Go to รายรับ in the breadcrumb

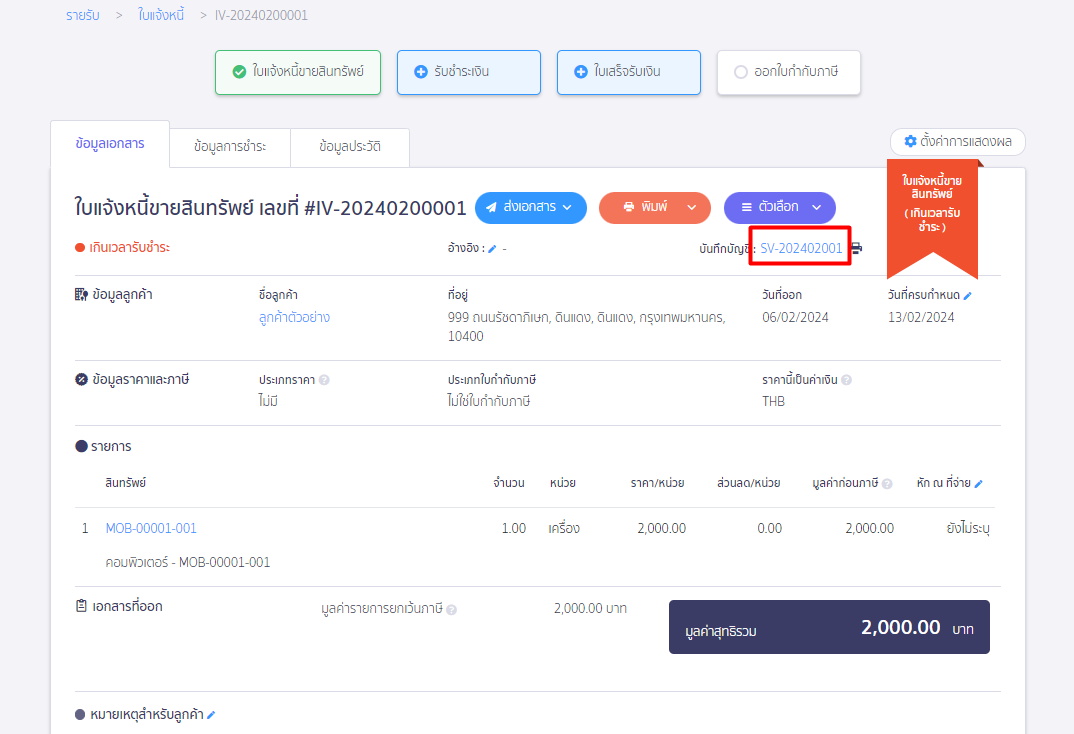[82, 15]
